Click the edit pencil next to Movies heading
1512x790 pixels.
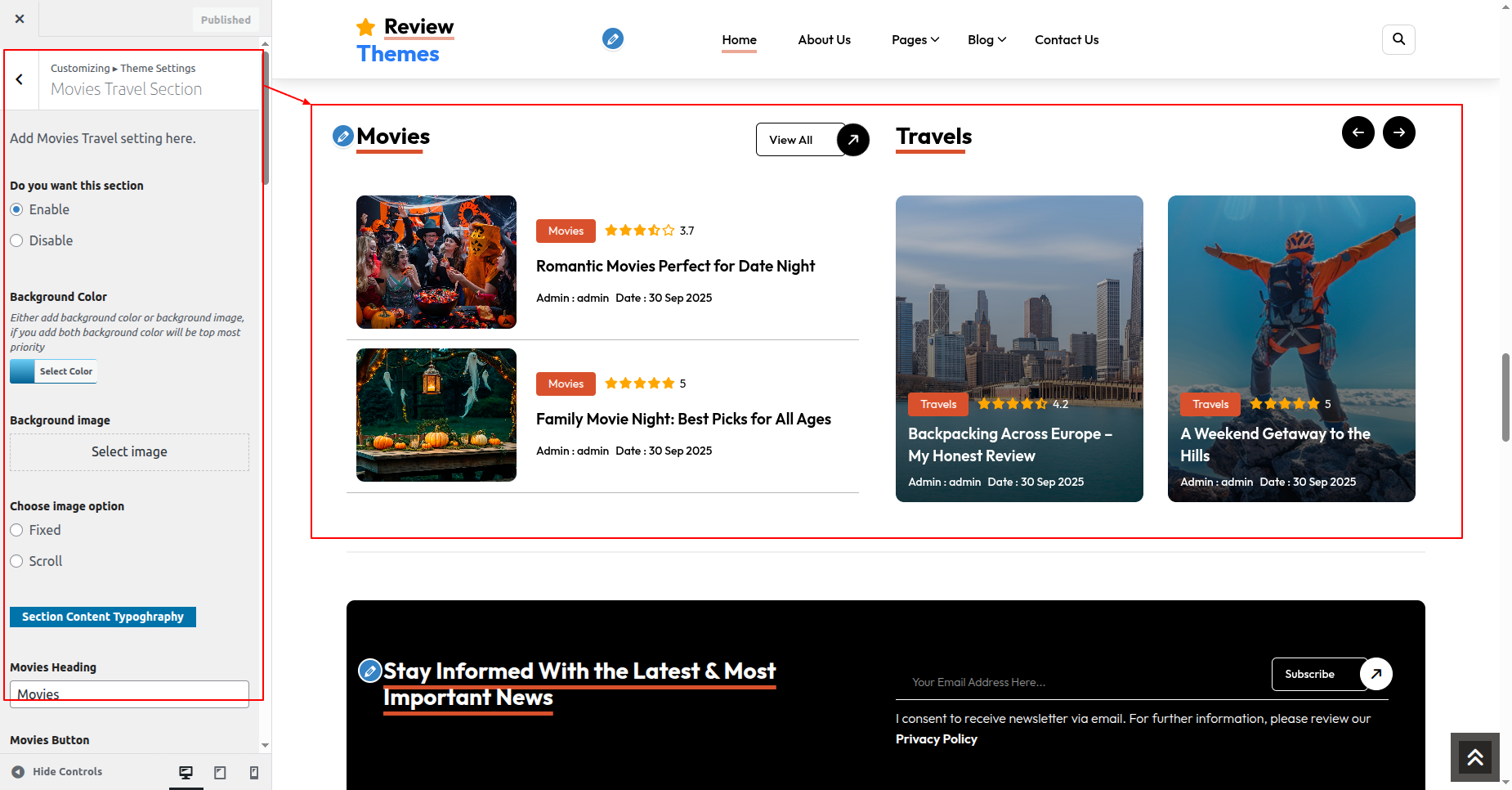pos(343,136)
